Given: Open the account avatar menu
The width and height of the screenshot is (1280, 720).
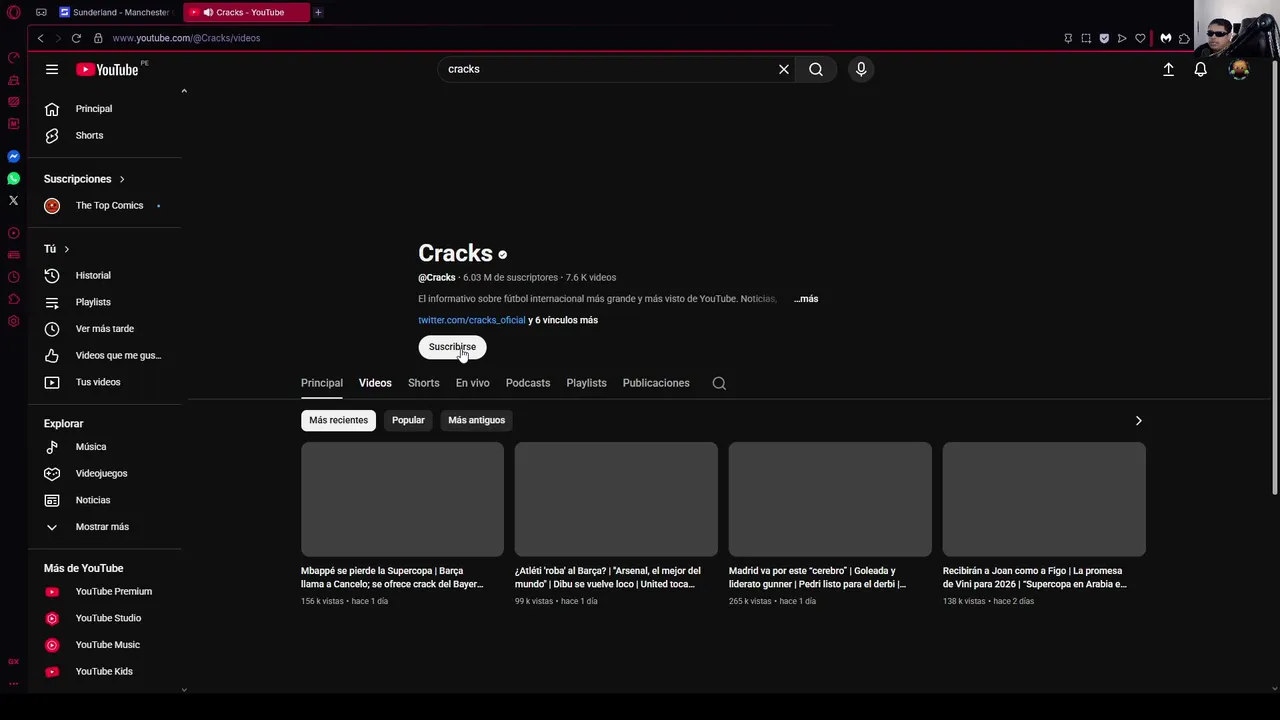Looking at the screenshot, I should 1239,69.
